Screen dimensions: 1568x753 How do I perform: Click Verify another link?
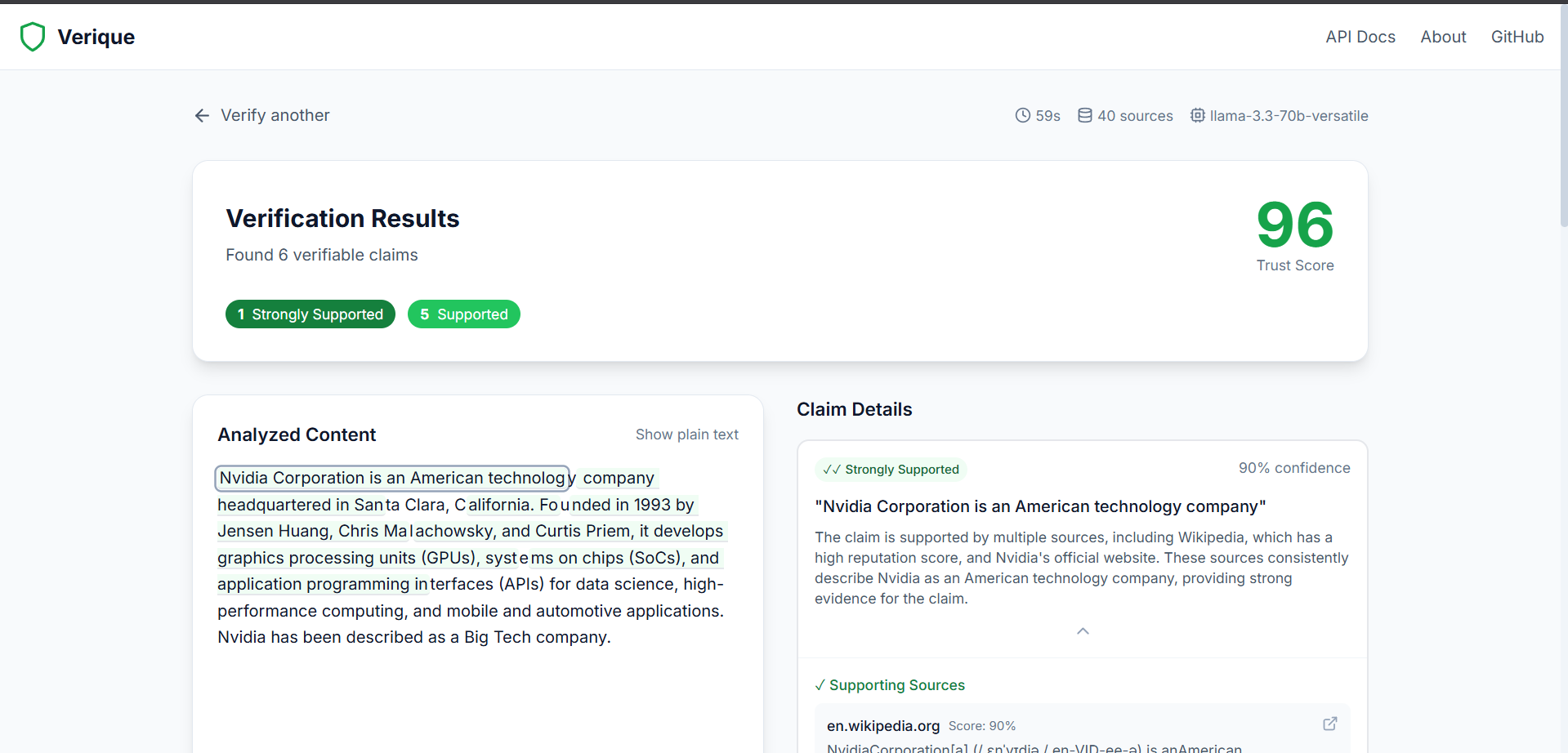[x=275, y=116]
